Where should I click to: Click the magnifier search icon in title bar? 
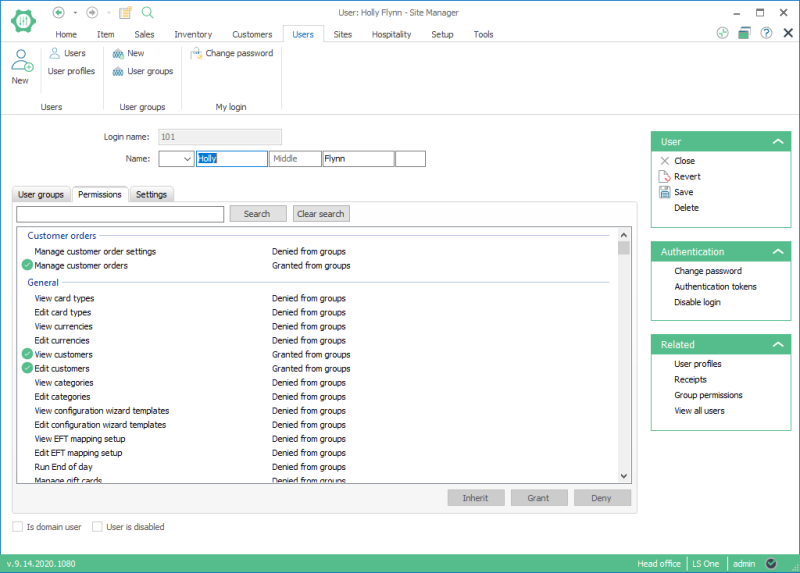tap(147, 12)
